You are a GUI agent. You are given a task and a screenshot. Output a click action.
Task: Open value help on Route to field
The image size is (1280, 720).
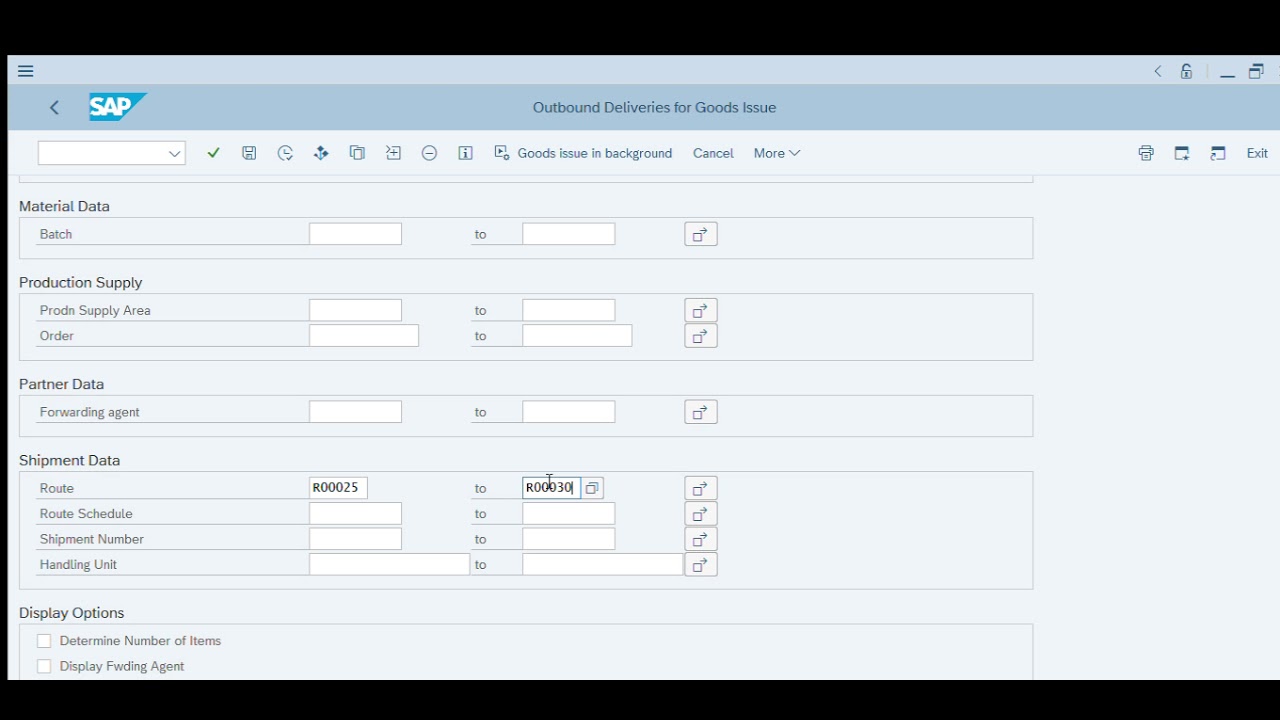(592, 488)
